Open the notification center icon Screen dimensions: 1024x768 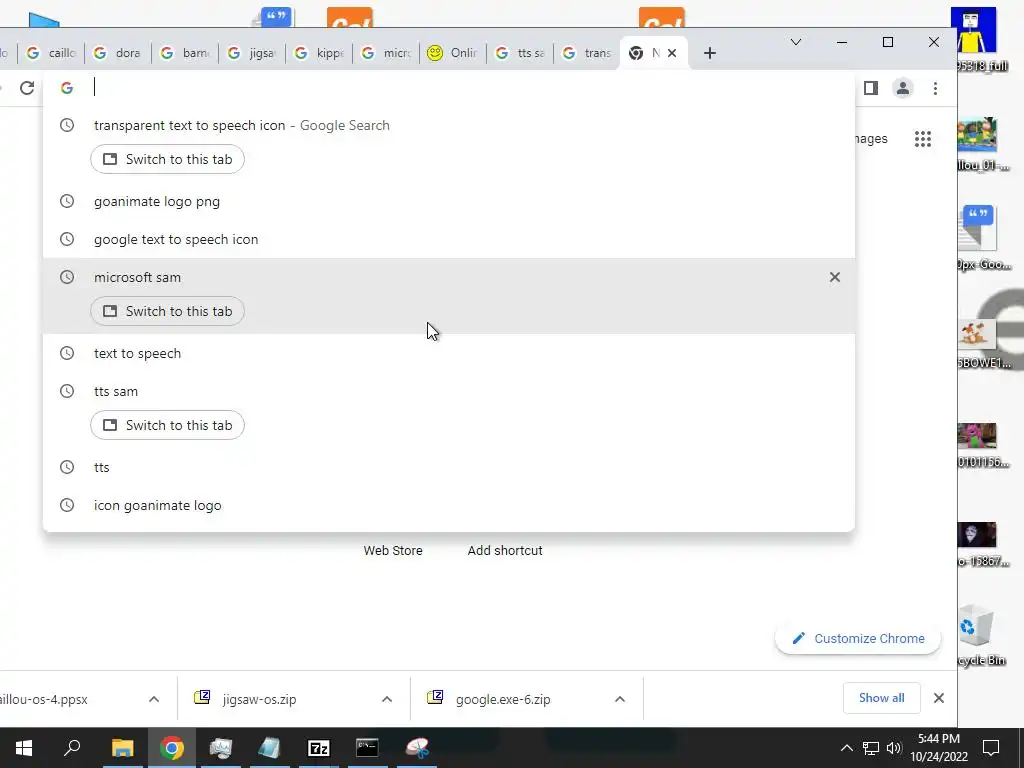(x=991, y=748)
